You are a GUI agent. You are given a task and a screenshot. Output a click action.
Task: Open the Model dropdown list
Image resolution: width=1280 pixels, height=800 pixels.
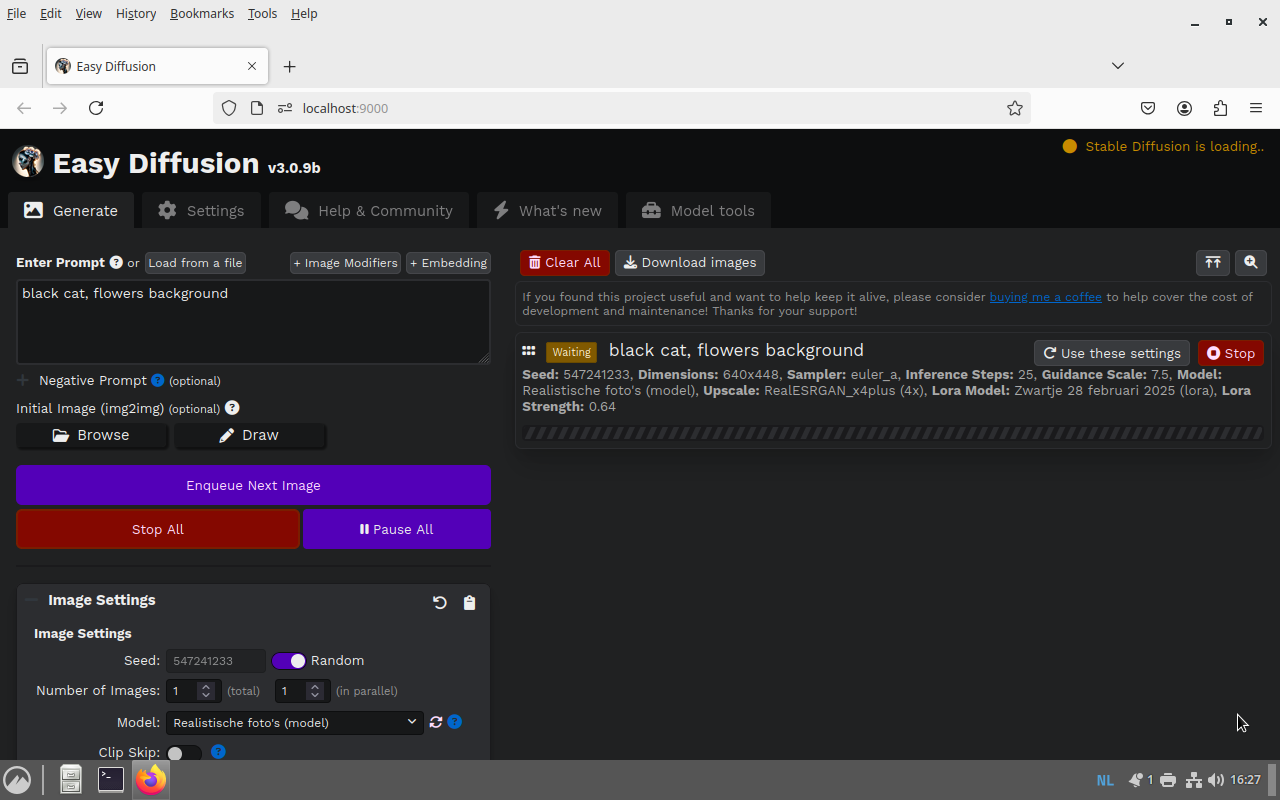click(294, 722)
